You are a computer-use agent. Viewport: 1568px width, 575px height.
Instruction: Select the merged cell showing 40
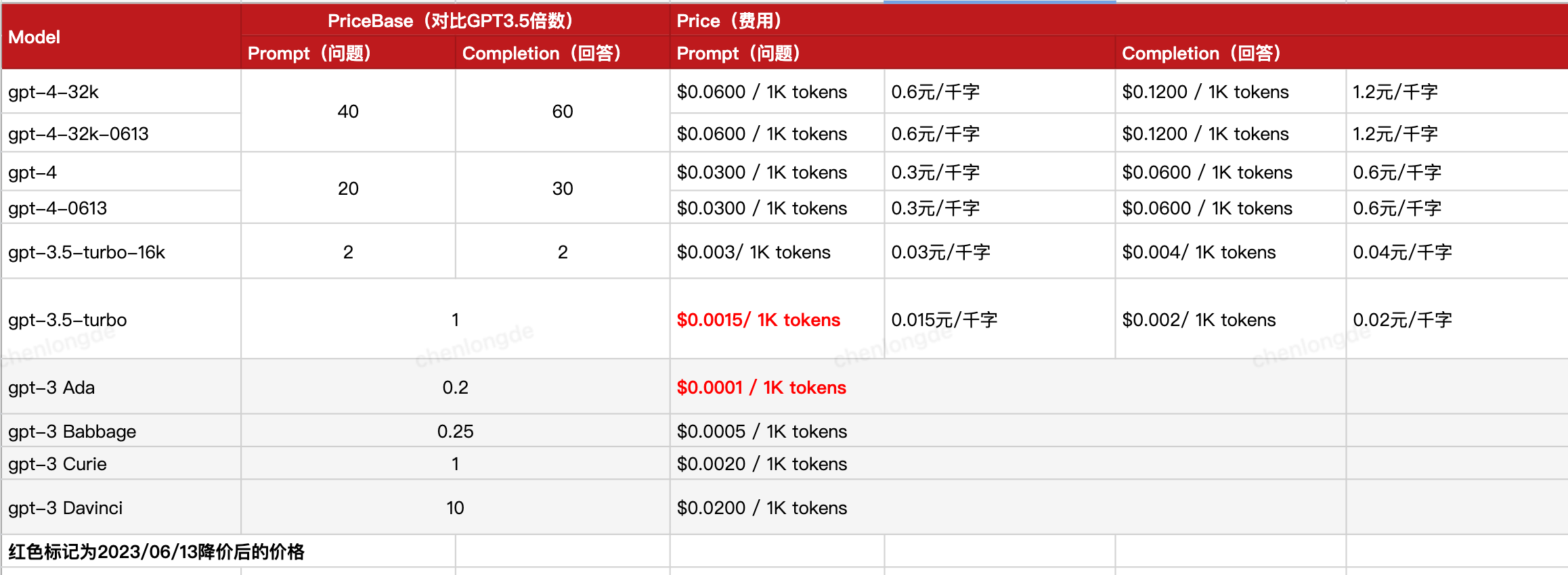pos(348,112)
